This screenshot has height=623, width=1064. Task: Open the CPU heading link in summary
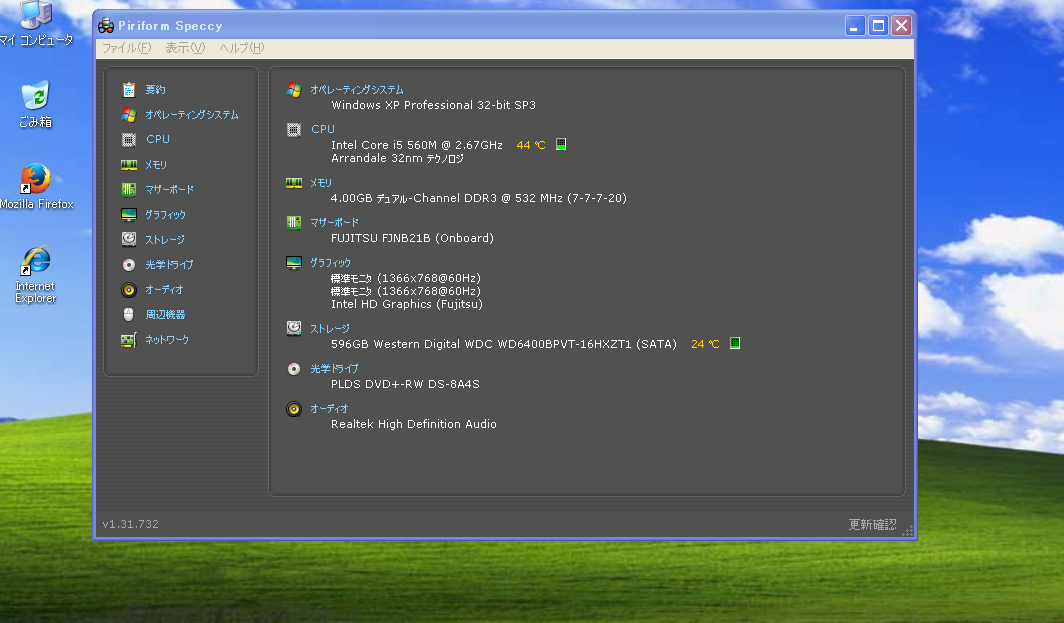click(323, 129)
